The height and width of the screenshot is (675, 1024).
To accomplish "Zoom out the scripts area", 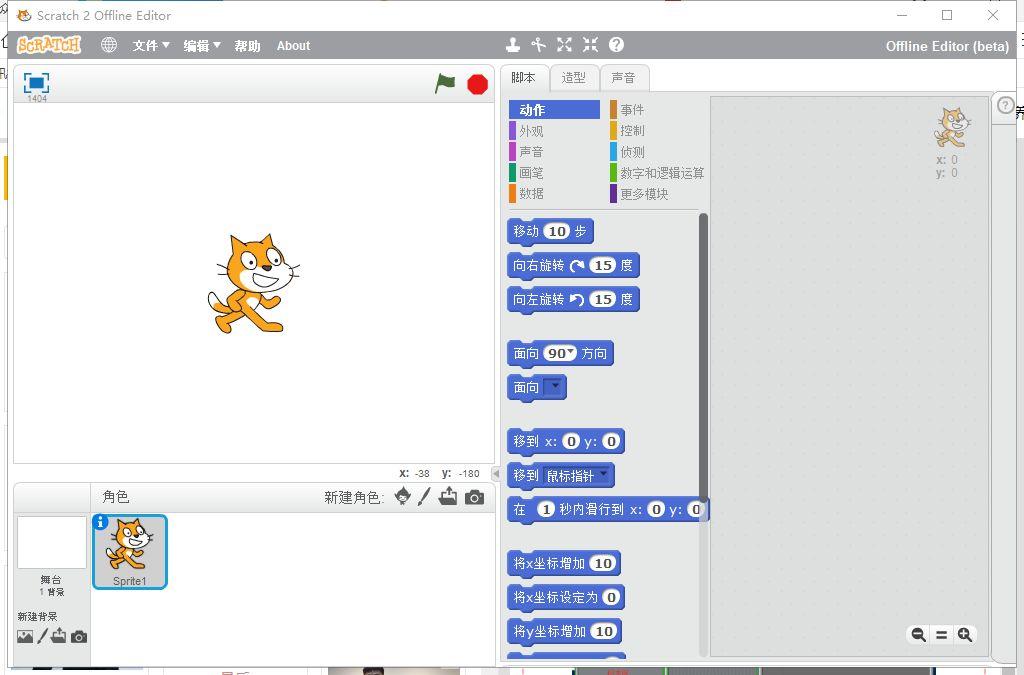I will pyautogui.click(x=917, y=635).
